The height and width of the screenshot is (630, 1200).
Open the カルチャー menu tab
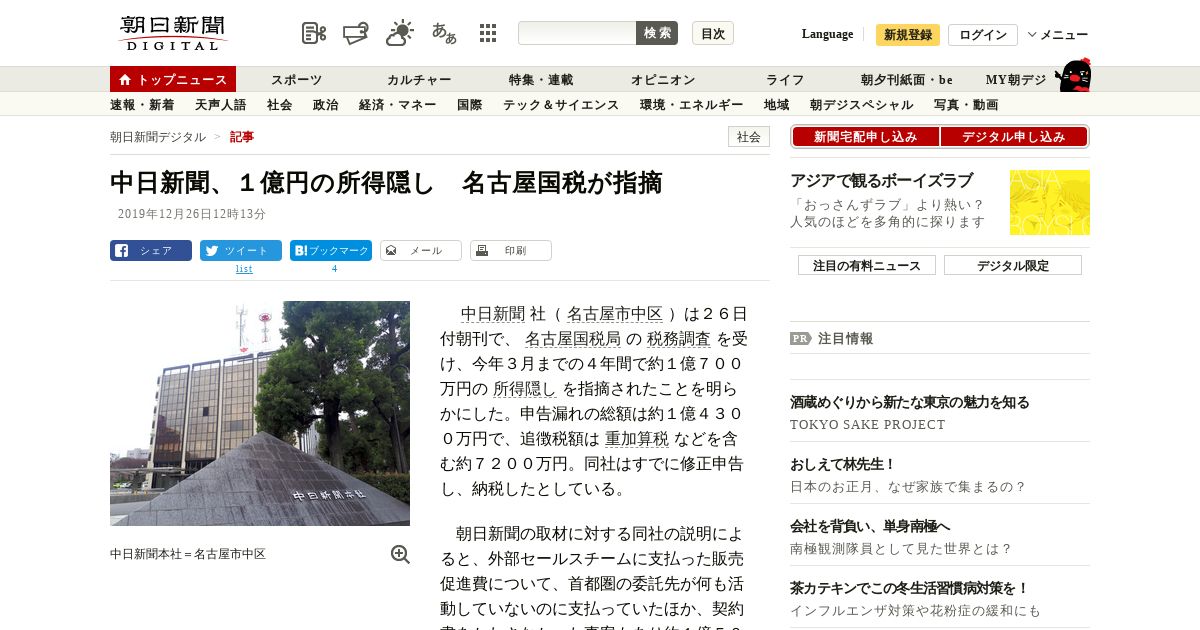point(419,80)
